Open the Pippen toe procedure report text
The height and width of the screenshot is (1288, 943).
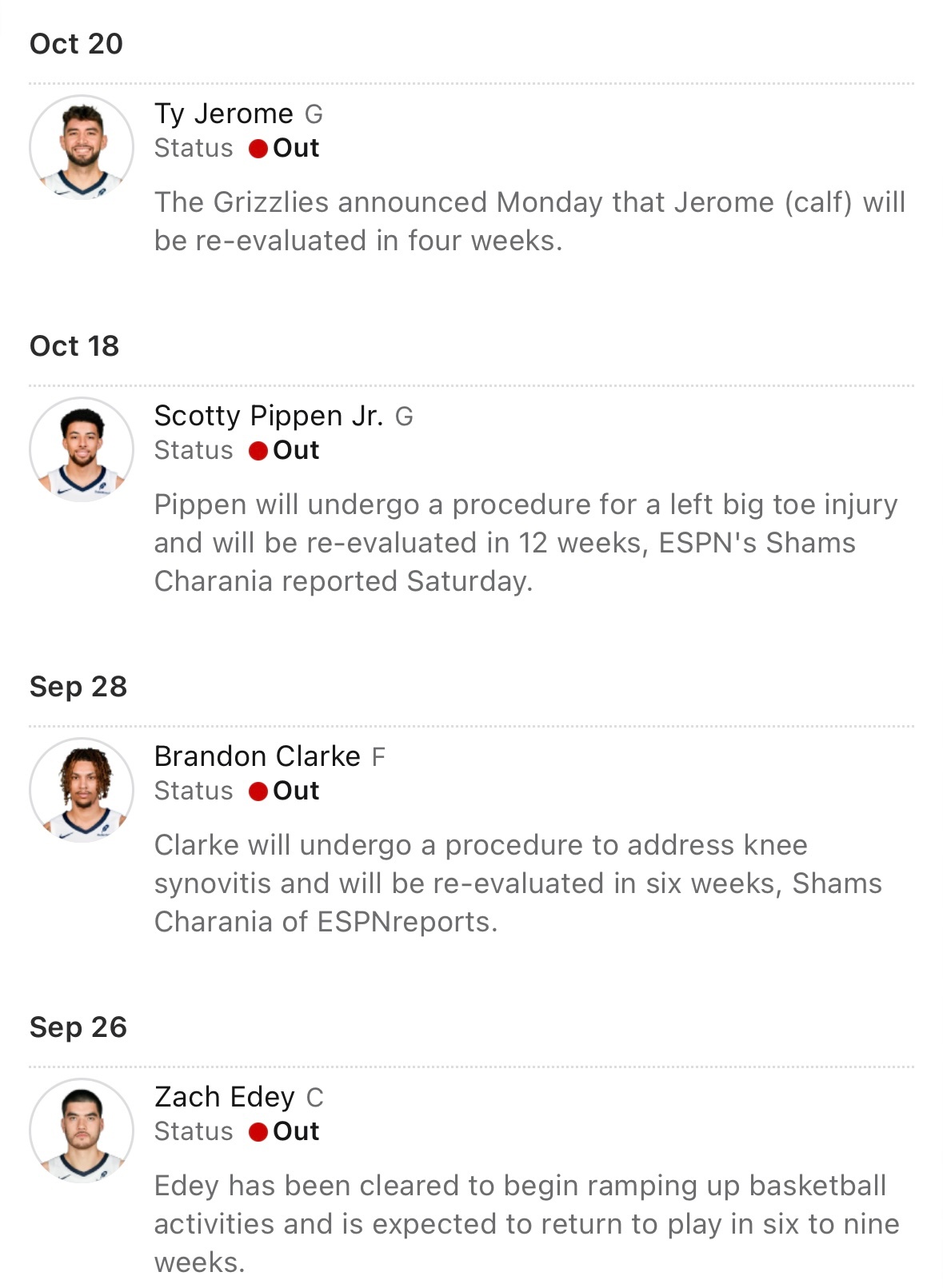(526, 543)
